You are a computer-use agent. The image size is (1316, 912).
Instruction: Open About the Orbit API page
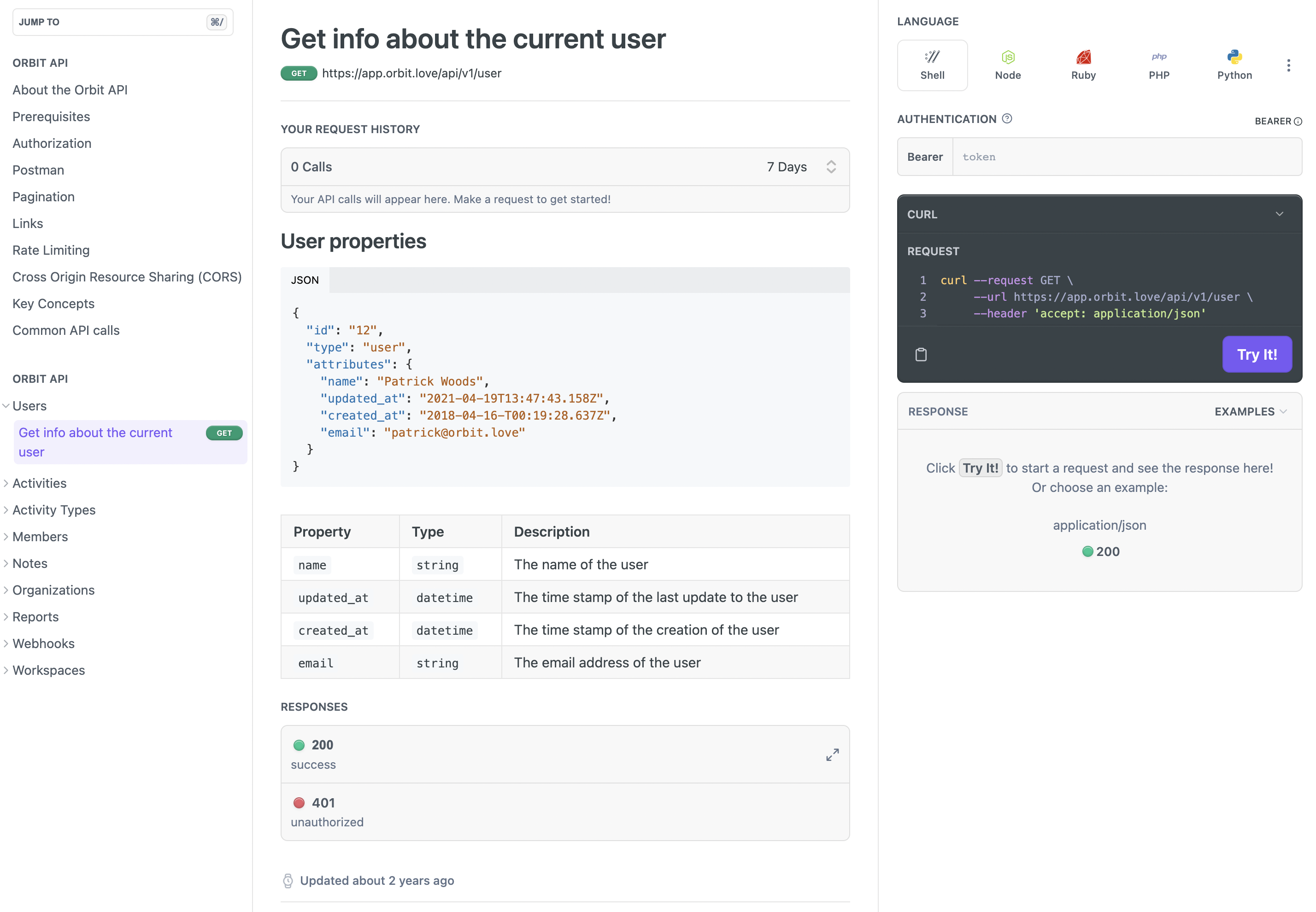click(70, 90)
